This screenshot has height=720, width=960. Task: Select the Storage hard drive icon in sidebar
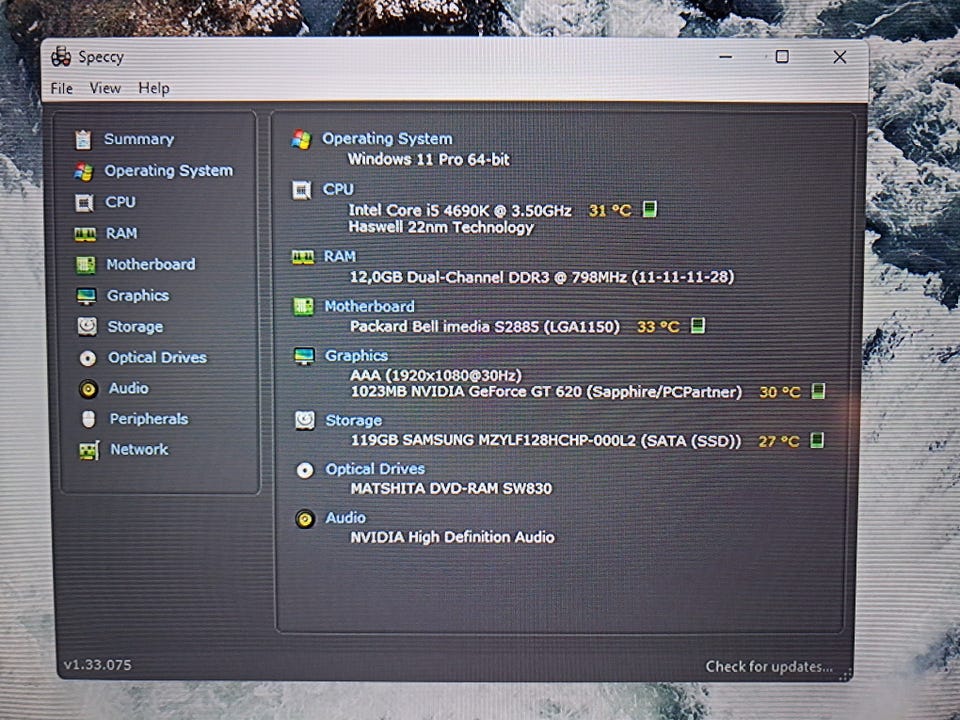(87, 326)
